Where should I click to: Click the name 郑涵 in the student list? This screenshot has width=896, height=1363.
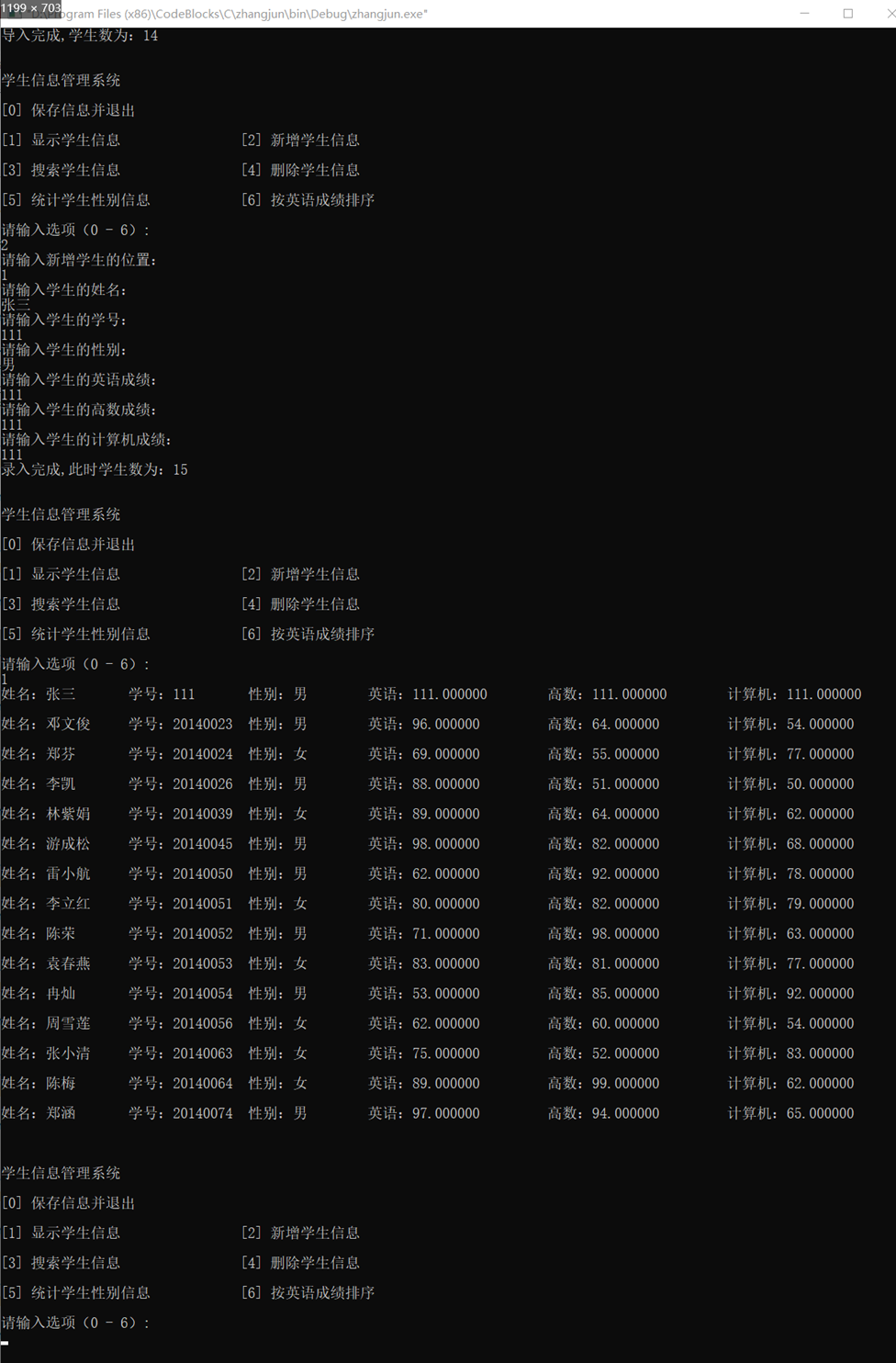coord(62,1113)
